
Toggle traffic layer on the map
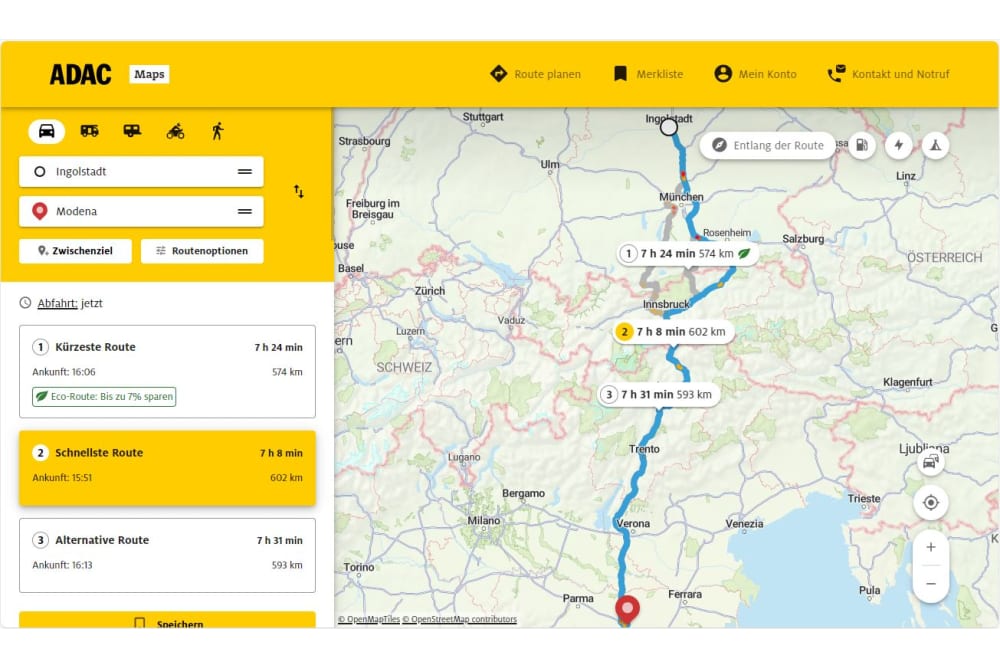pos(930,461)
